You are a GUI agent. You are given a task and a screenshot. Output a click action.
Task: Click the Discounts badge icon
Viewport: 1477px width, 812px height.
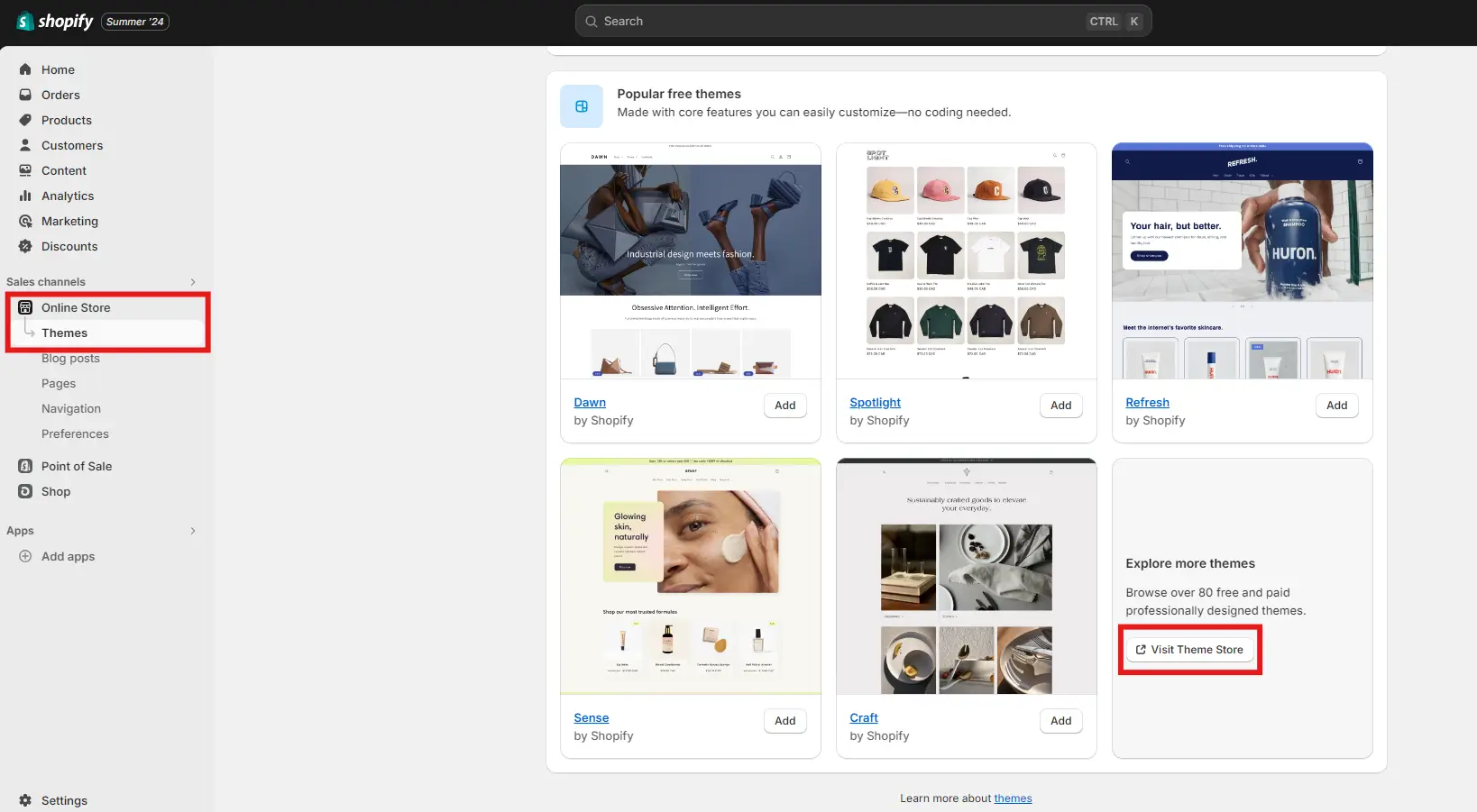25,246
